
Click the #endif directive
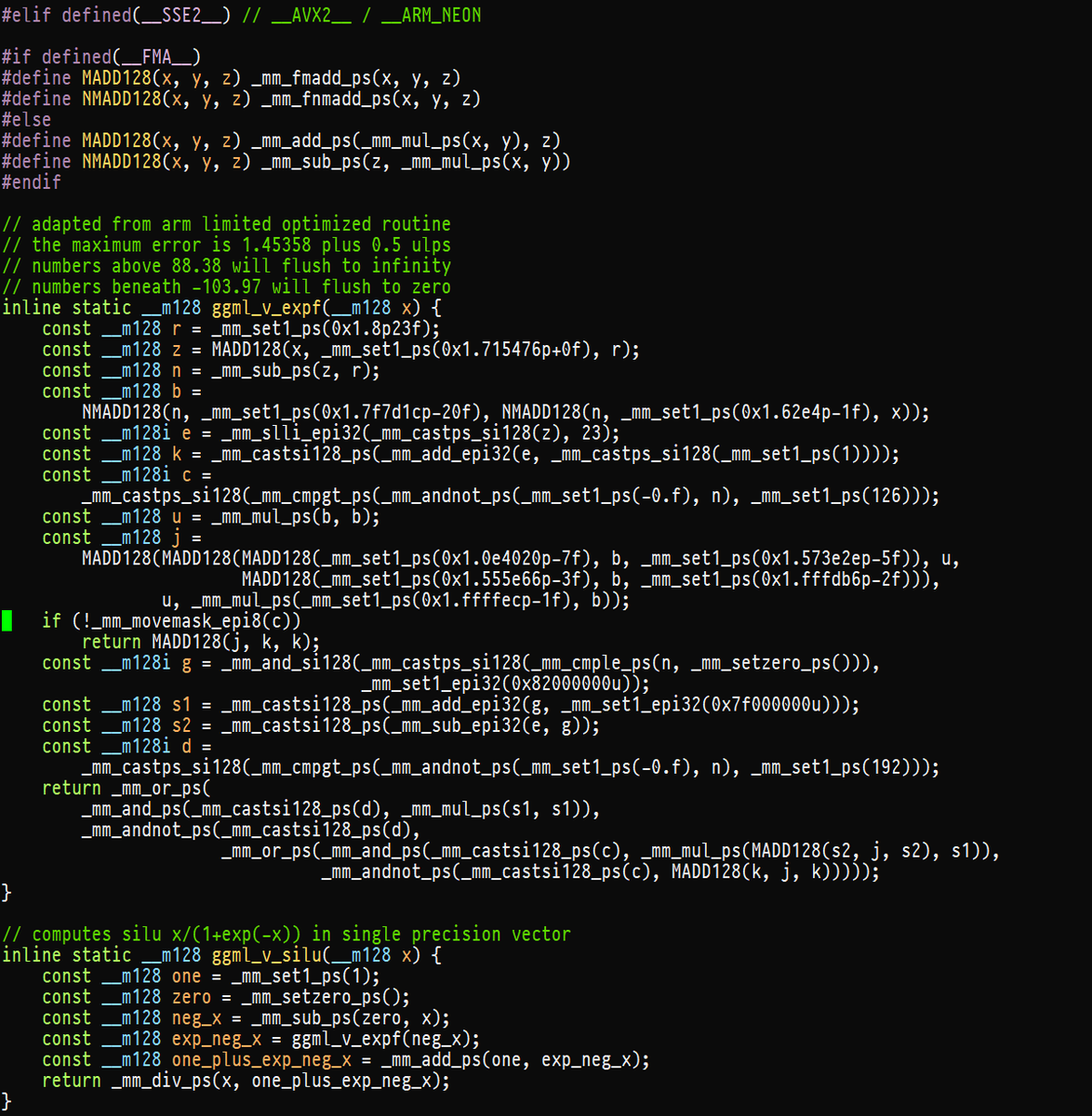31,182
